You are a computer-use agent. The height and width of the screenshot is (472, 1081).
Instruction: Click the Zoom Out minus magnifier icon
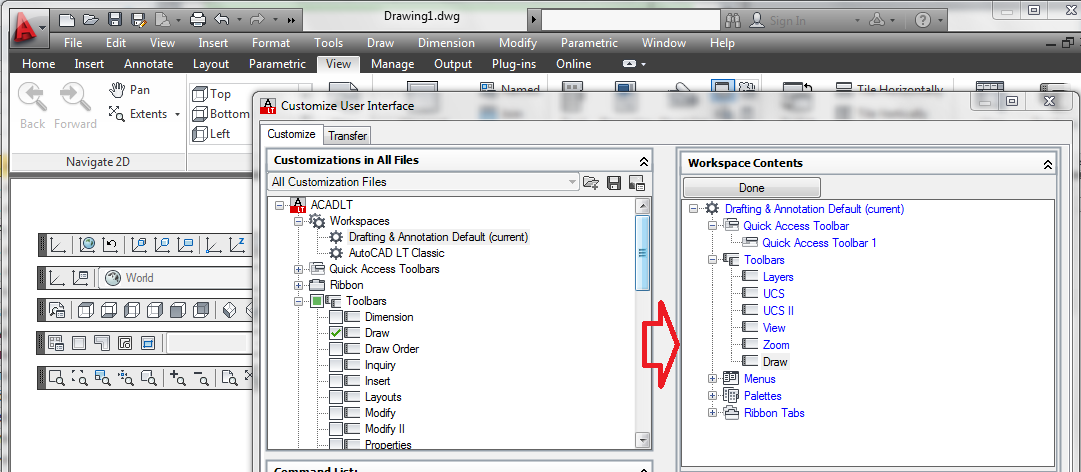click(201, 377)
